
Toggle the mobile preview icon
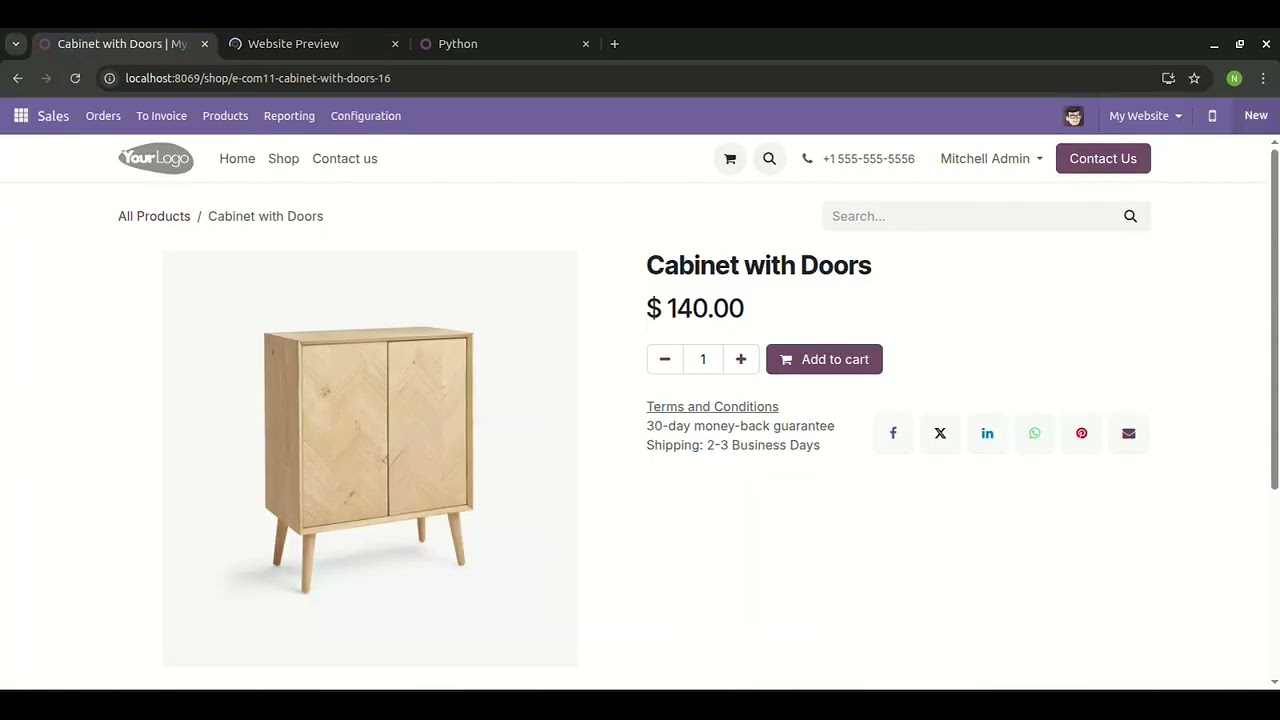point(1212,116)
